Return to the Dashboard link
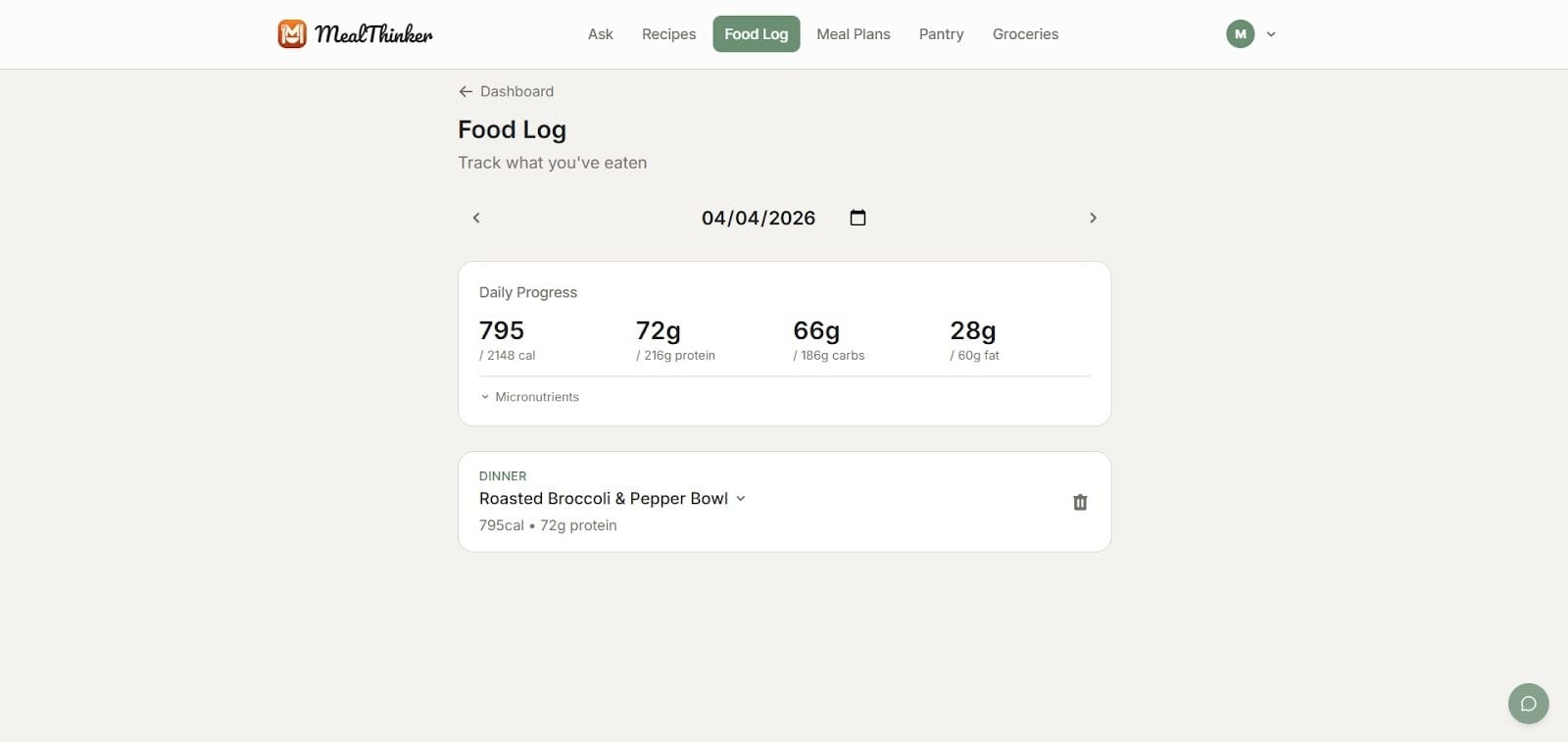 tap(516, 91)
